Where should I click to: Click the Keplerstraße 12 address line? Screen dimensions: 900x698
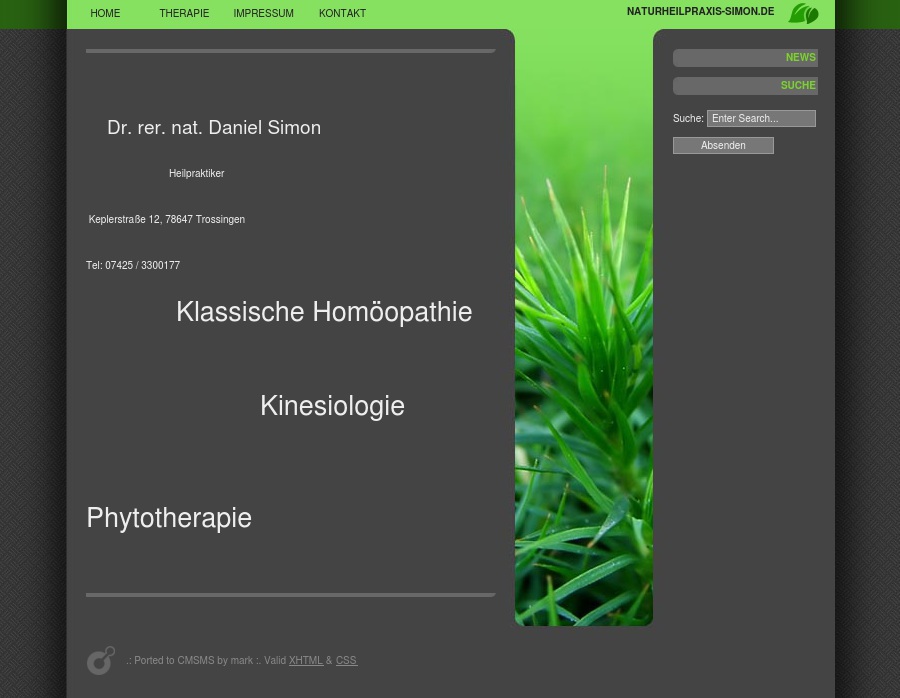point(166,220)
